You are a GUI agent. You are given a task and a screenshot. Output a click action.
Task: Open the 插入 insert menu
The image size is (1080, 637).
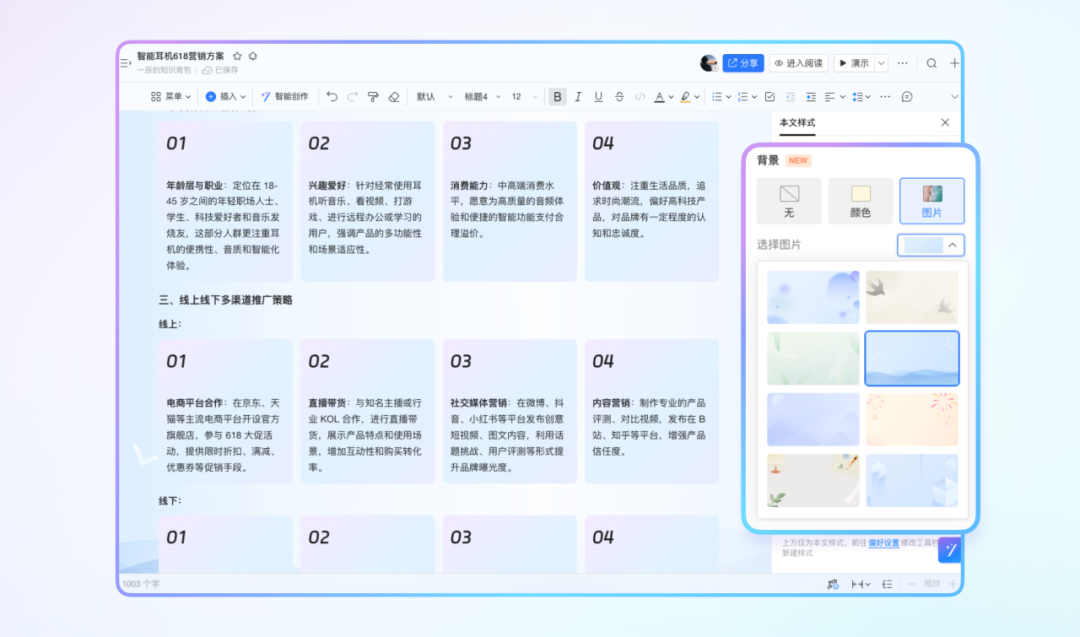tap(226, 97)
